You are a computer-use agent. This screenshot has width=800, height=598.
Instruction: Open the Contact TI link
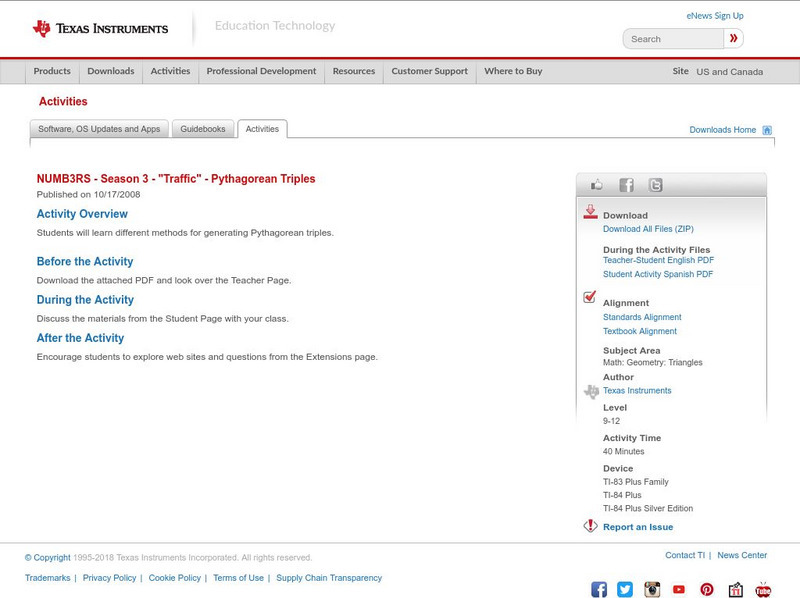[685, 555]
